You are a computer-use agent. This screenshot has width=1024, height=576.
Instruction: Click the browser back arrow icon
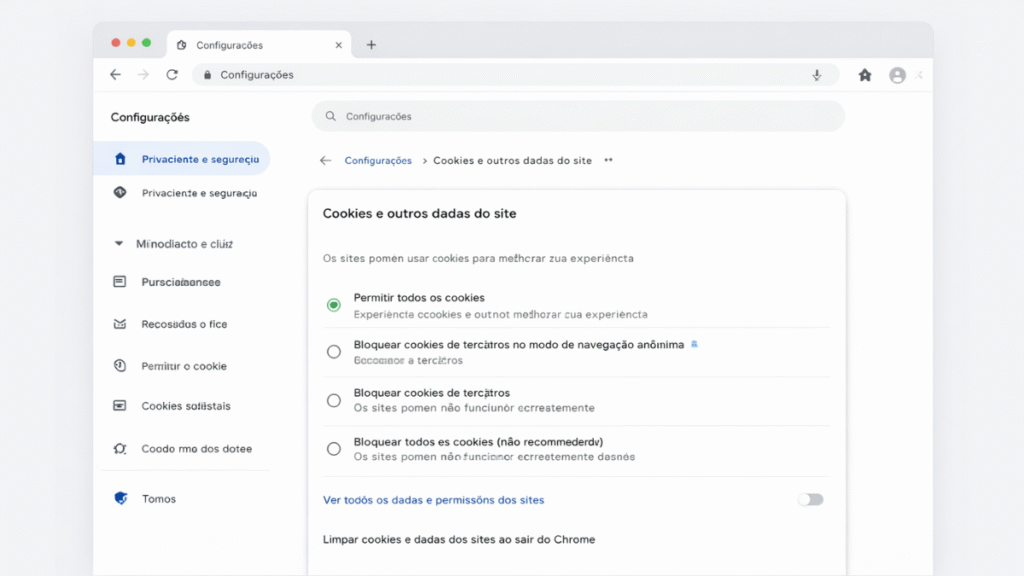coord(116,75)
